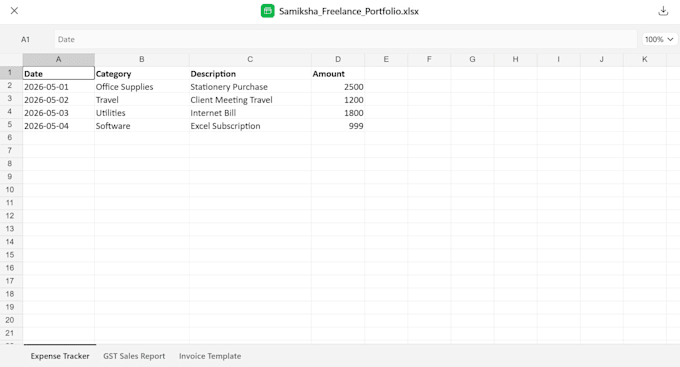Click the Office Supplies category cell
The height and width of the screenshot is (367, 680).
(142, 86)
